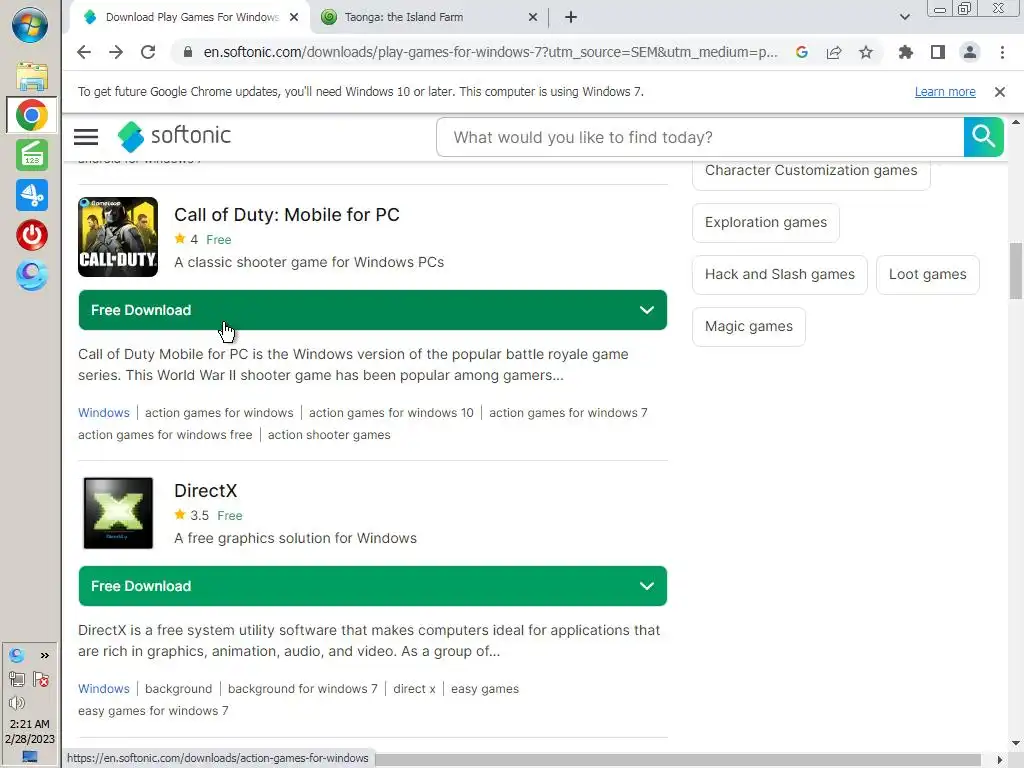Toggle the Chrome side panel icon

click(x=938, y=52)
